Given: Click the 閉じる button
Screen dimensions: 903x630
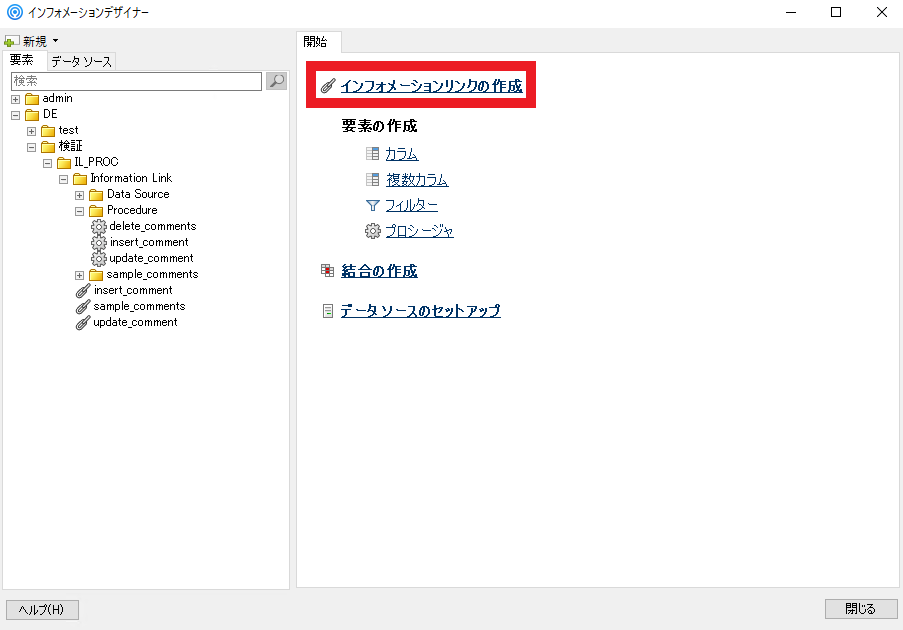Looking at the screenshot, I should click(x=860, y=609).
